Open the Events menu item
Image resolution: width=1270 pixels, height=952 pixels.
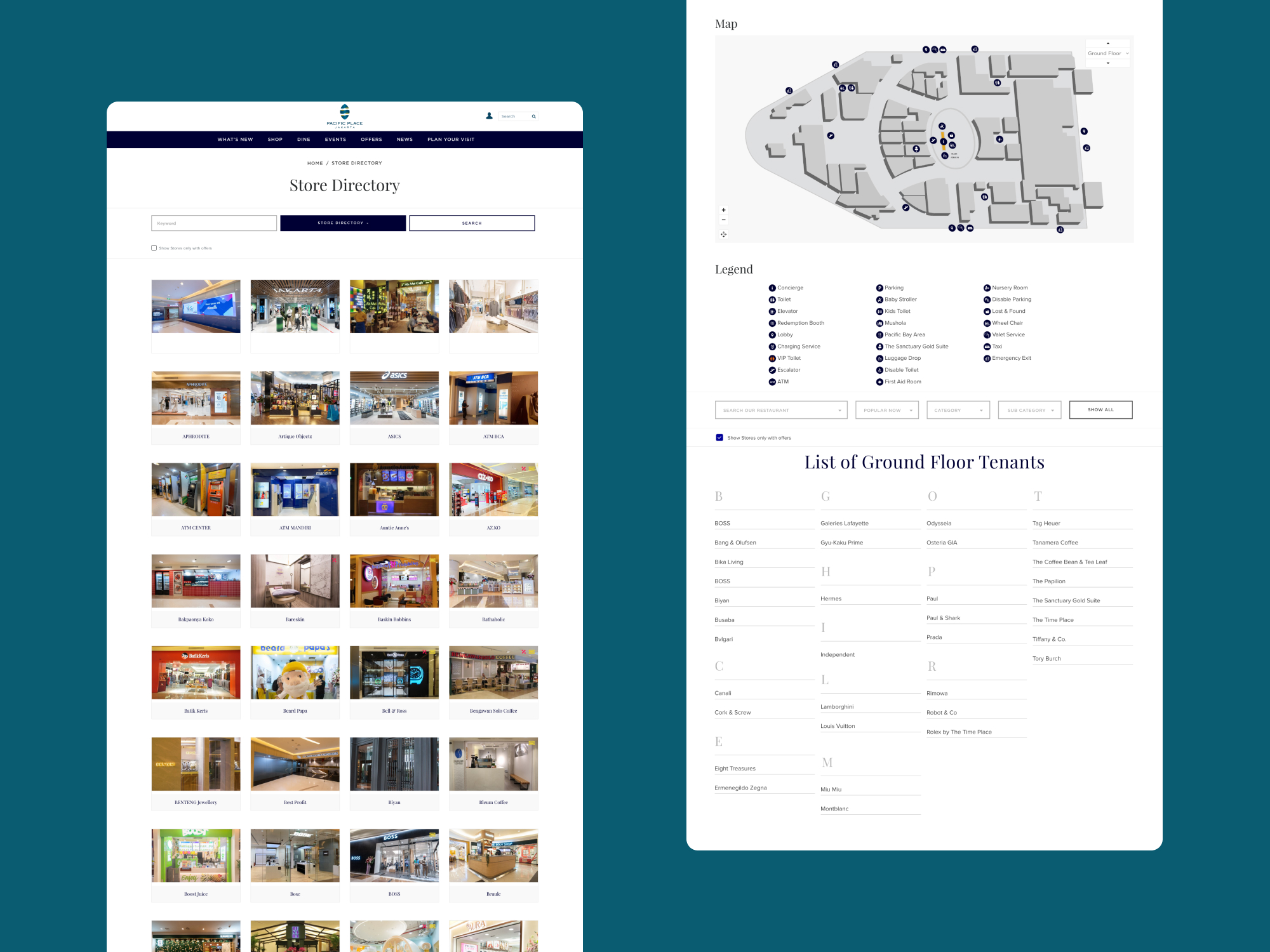click(x=335, y=140)
